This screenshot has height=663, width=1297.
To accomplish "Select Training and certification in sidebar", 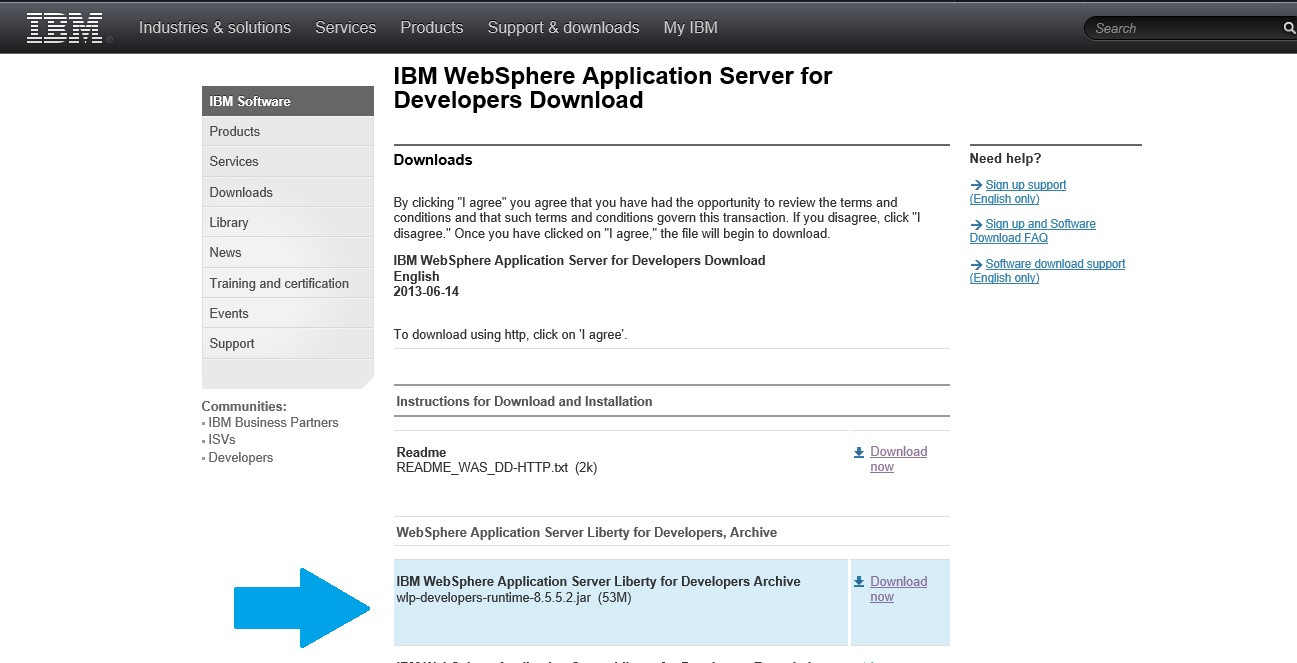I will pyautogui.click(x=279, y=283).
